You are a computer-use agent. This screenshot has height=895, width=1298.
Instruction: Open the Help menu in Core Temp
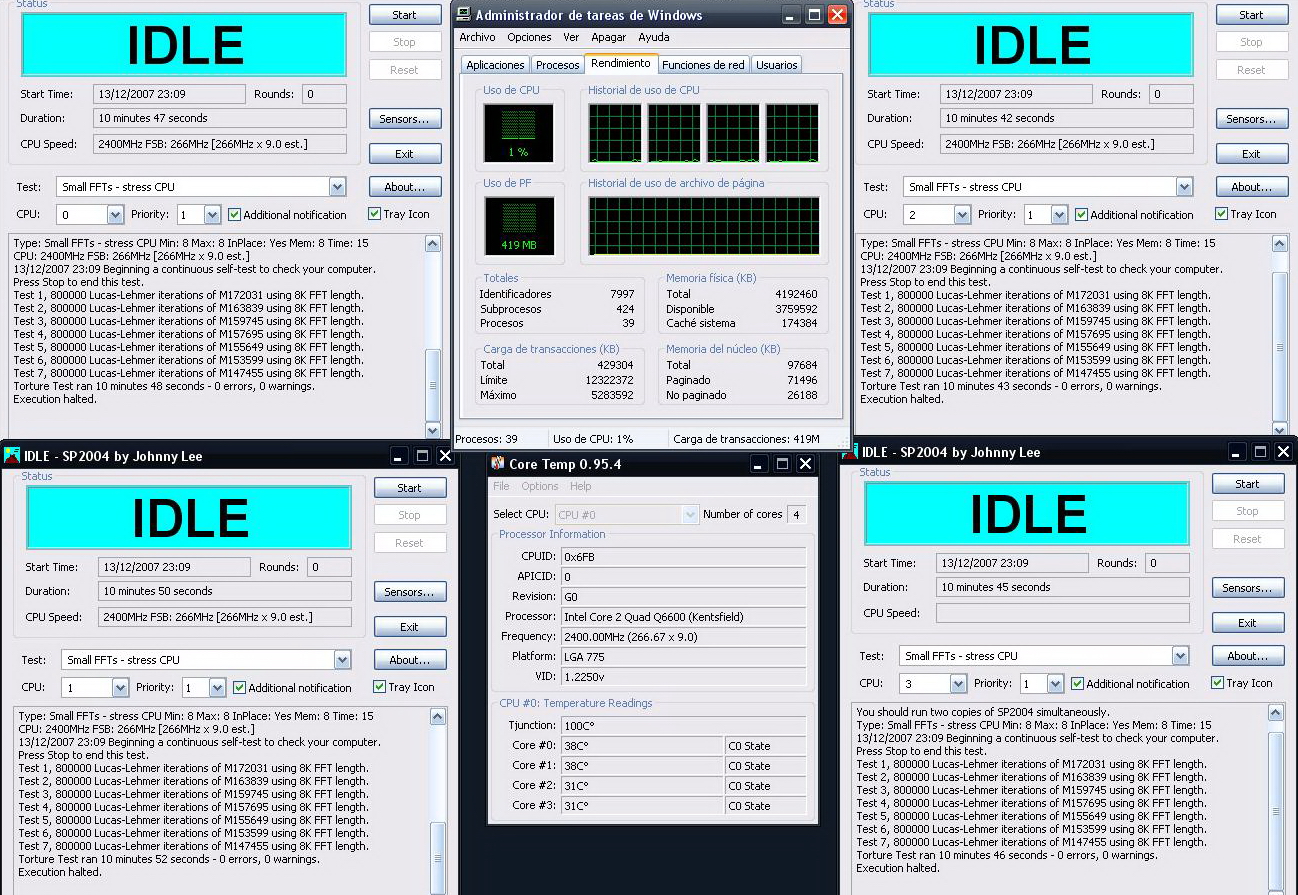tap(581, 486)
